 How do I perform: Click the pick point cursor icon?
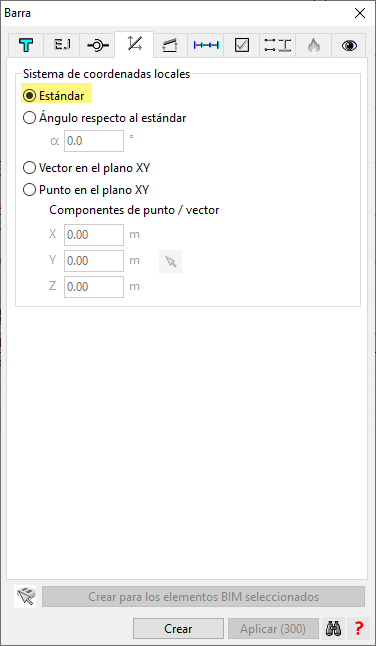tap(170, 261)
